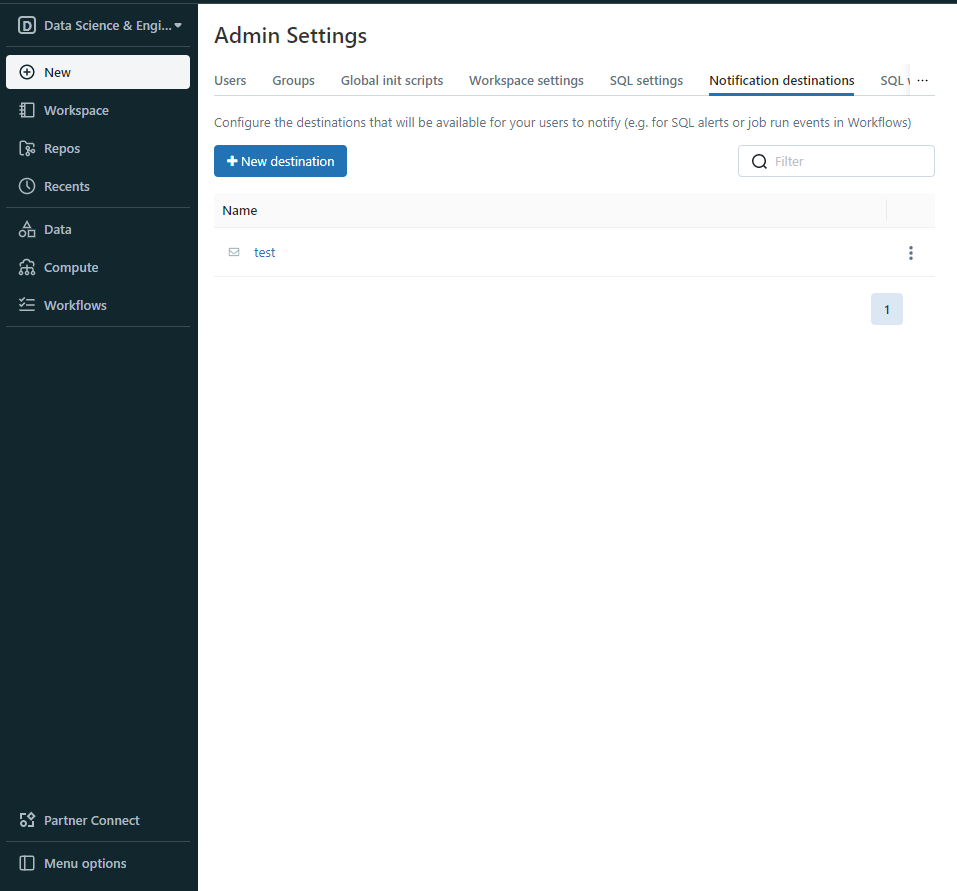Click the Repos icon in sidebar

[27, 148]
